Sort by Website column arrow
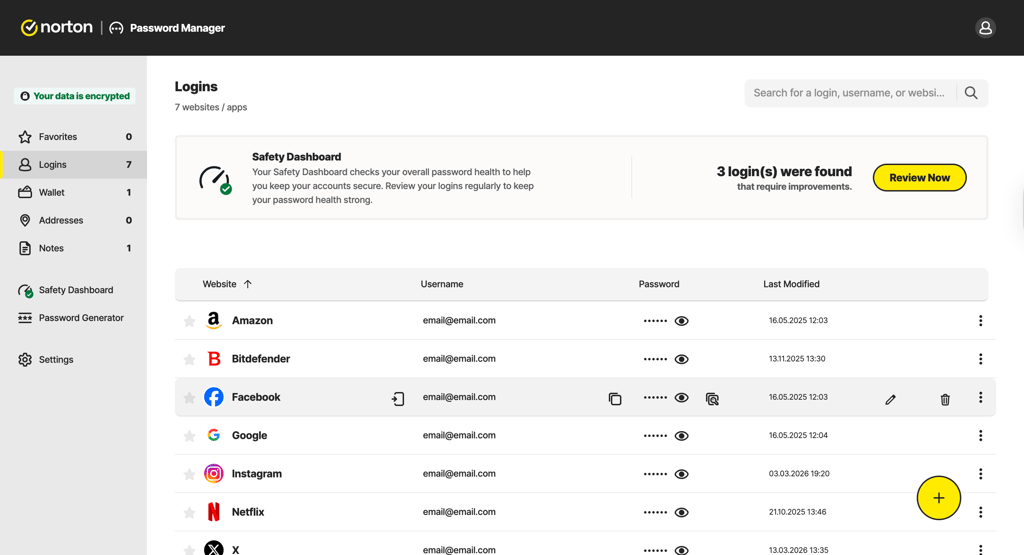Image resolution: width=1024 pixels, height=555 pixels. pos(248,284)
